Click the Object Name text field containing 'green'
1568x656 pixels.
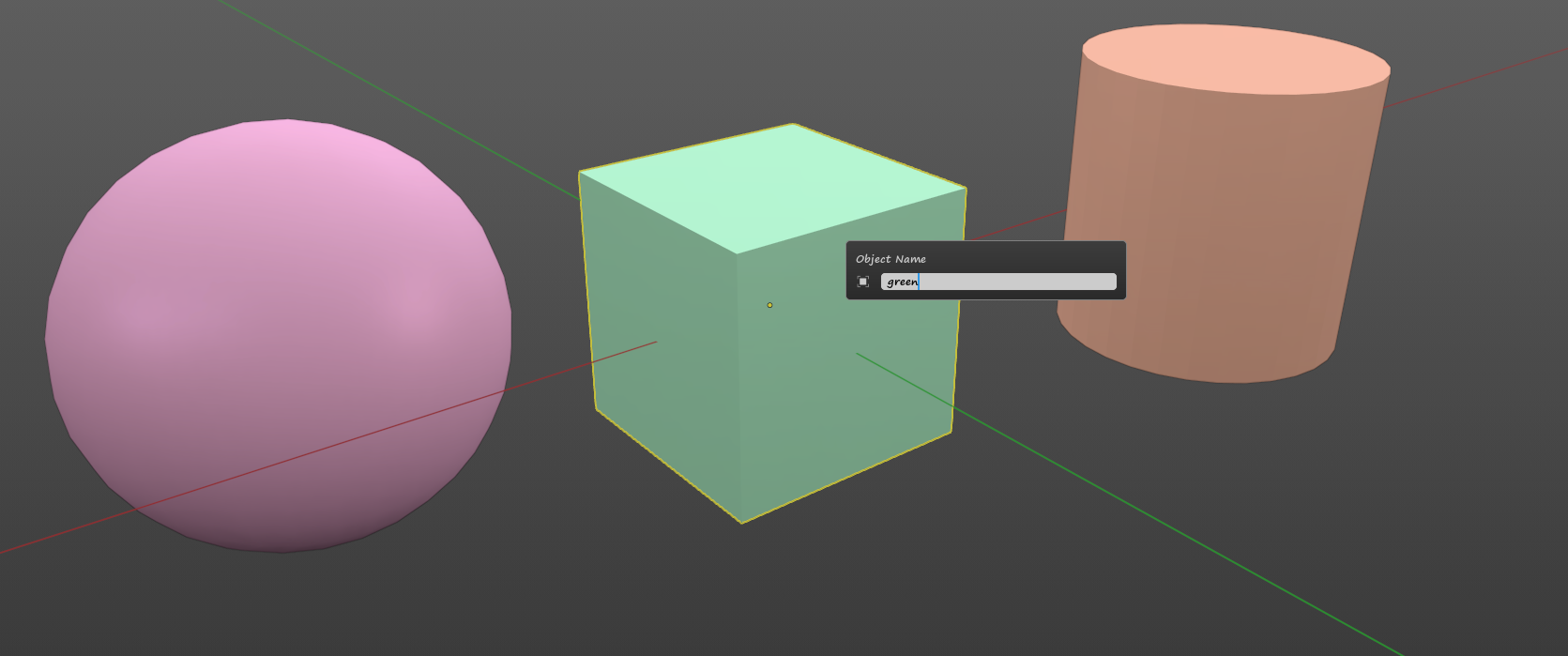(x=998, y=282)
